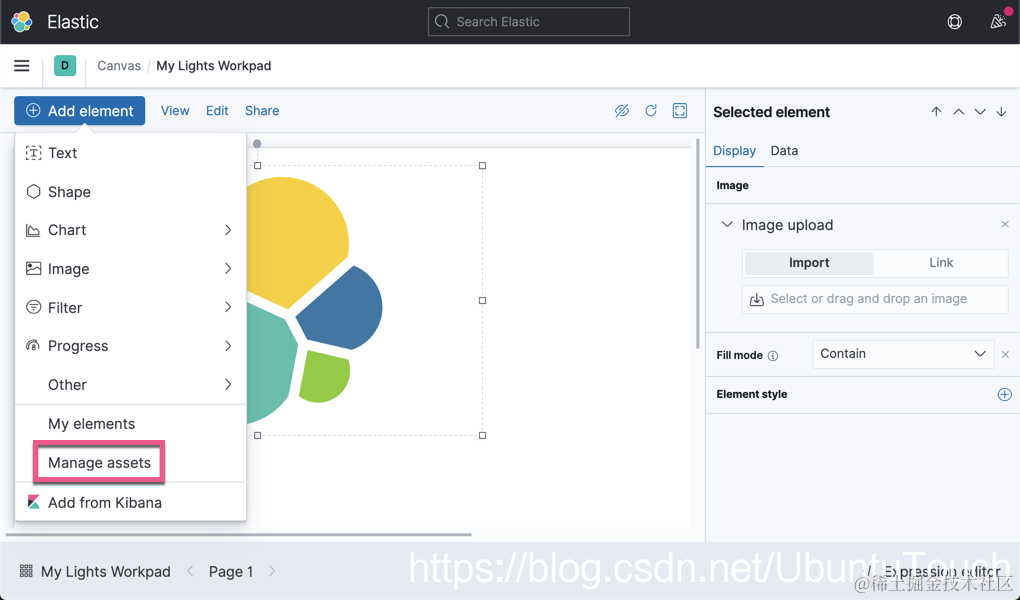Viewport: 1020px width, 600px height.
Task: Click My Lights Workpad breadcrumb
Action: click(213, 66)
